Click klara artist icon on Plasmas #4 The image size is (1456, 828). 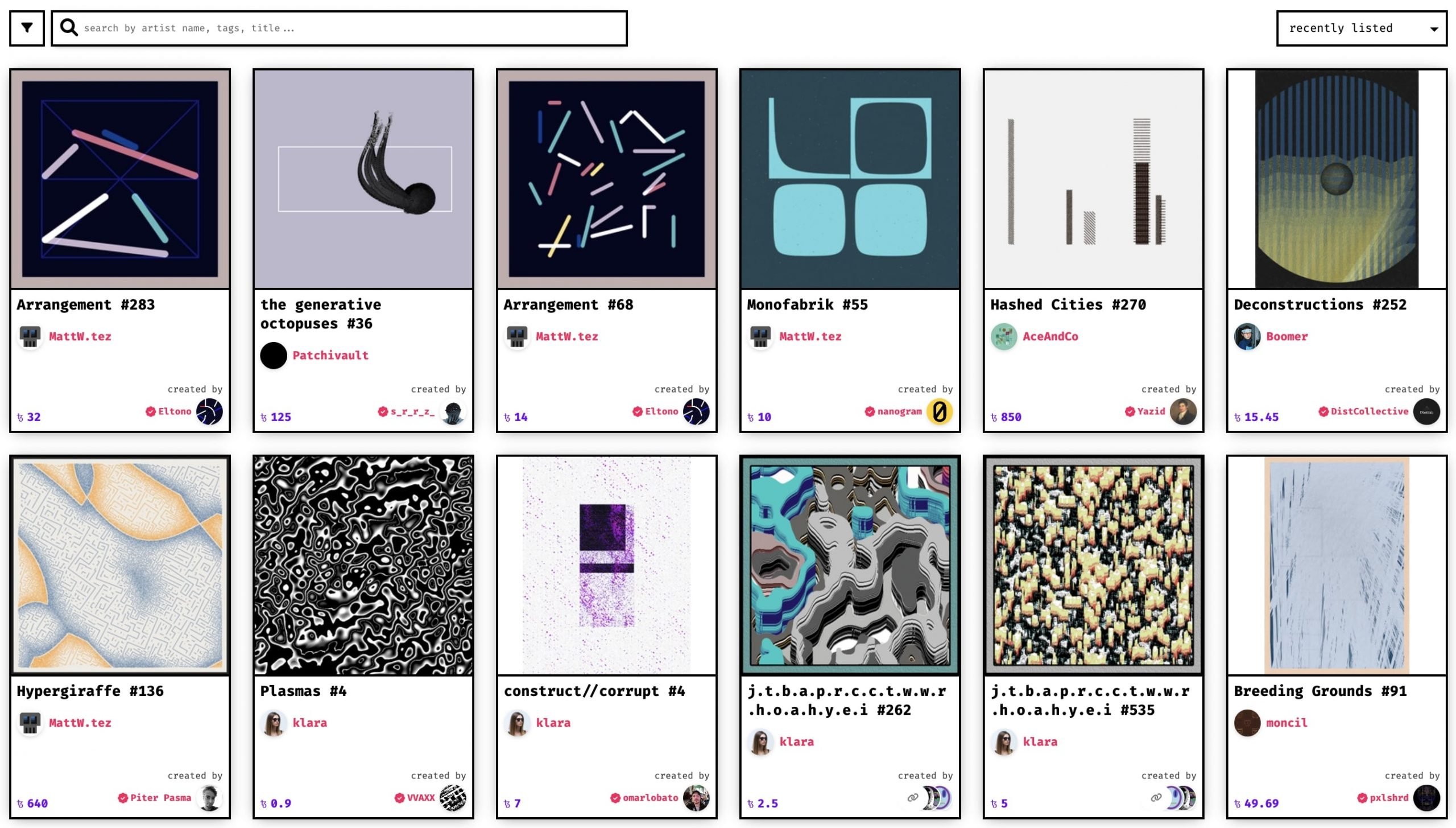point(274,723)
